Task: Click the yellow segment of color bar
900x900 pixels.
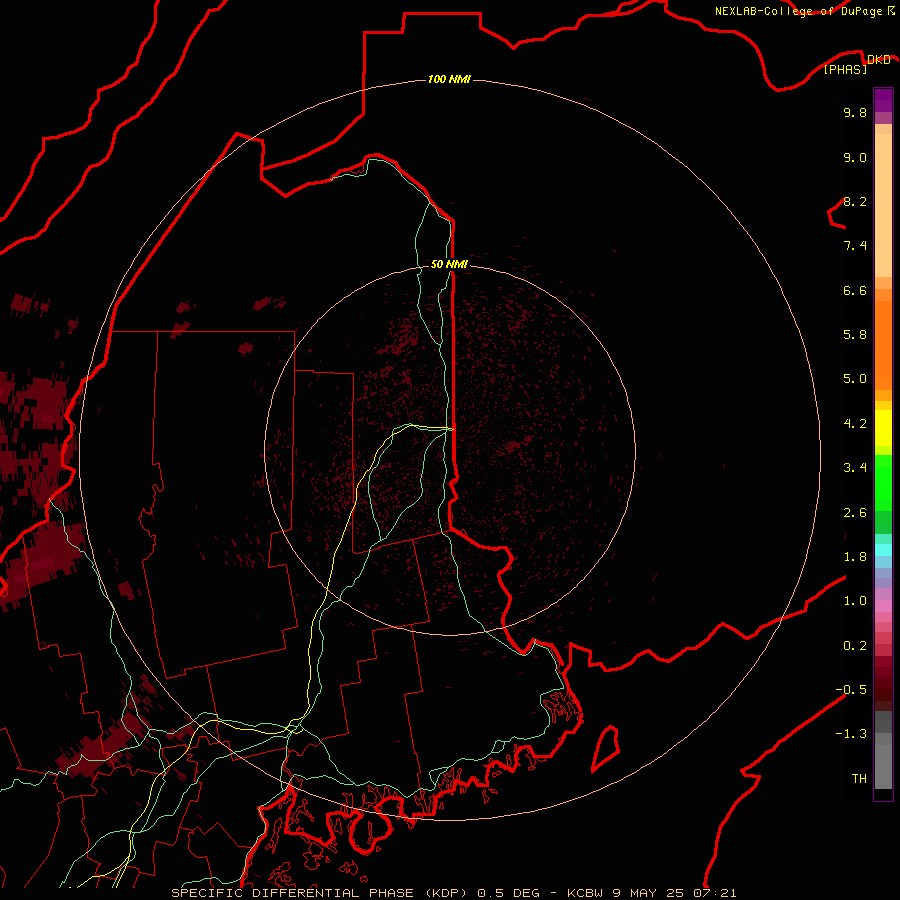Action: point(883,428)
